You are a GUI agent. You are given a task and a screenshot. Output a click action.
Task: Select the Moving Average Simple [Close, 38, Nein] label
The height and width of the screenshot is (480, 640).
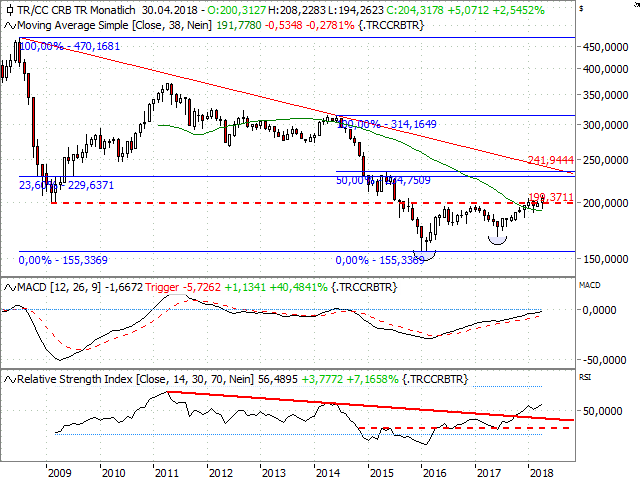(114, 26)
